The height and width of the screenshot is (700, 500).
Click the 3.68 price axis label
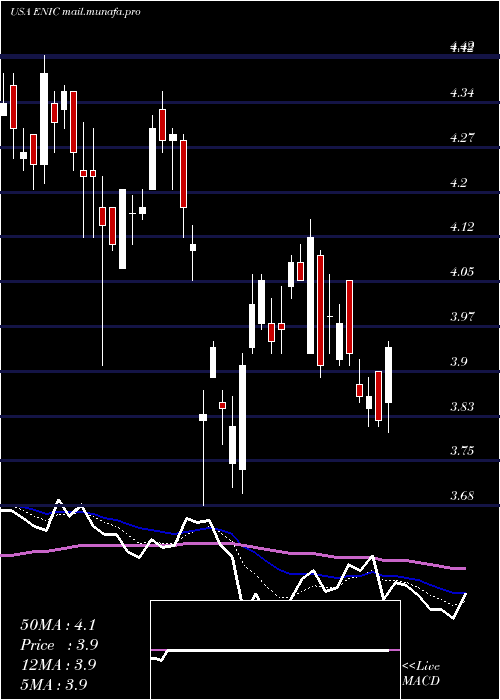point(462,496)
